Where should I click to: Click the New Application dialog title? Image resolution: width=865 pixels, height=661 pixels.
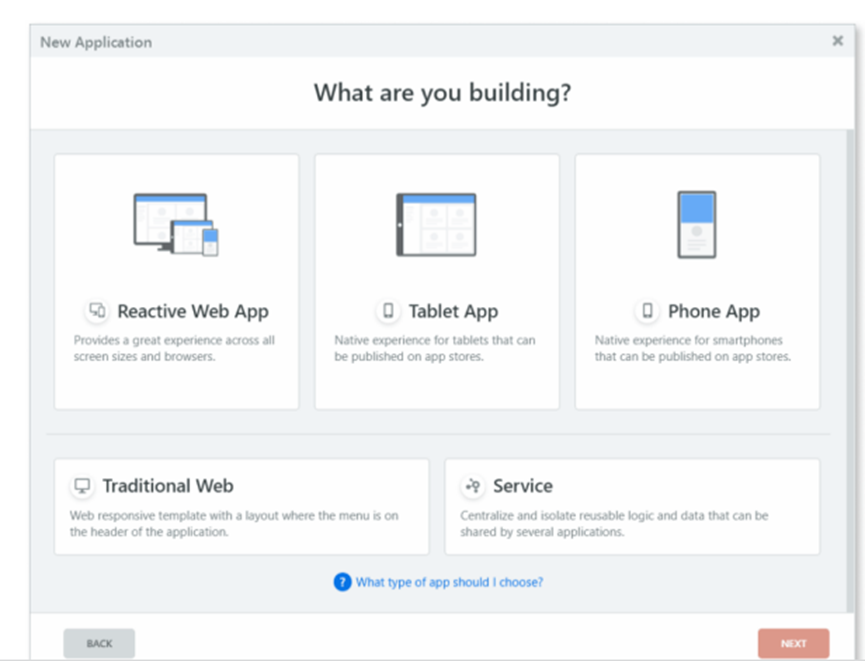pos(96,42)
